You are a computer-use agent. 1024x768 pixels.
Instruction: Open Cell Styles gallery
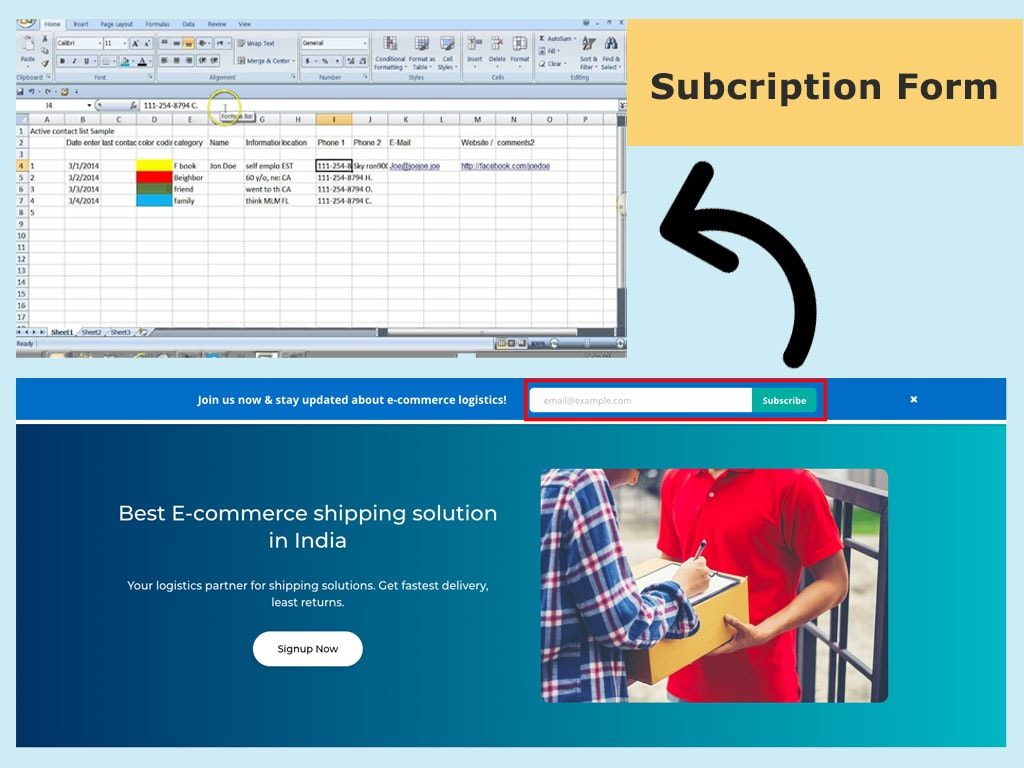(447, 53)
